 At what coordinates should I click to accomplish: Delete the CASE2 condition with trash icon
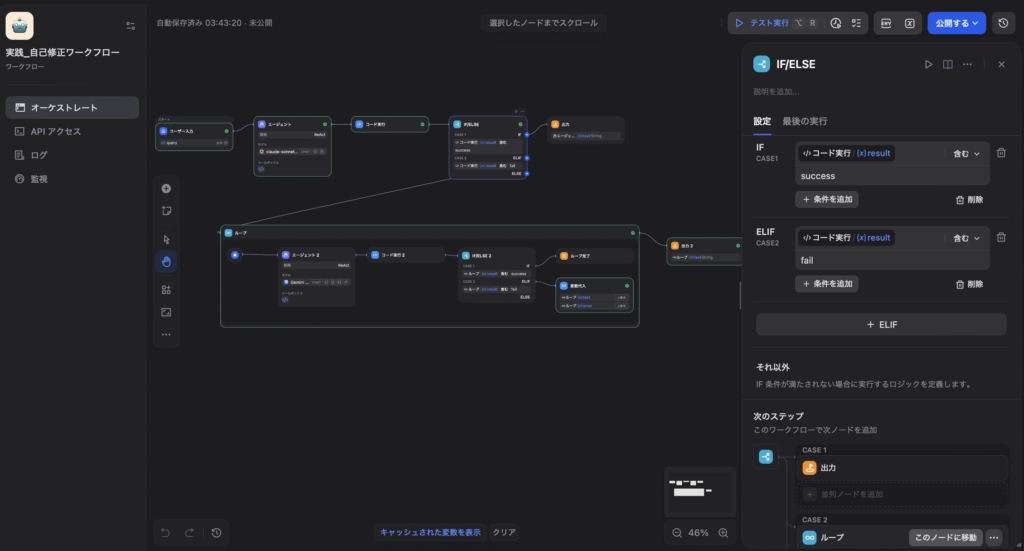coord(1001,238)
